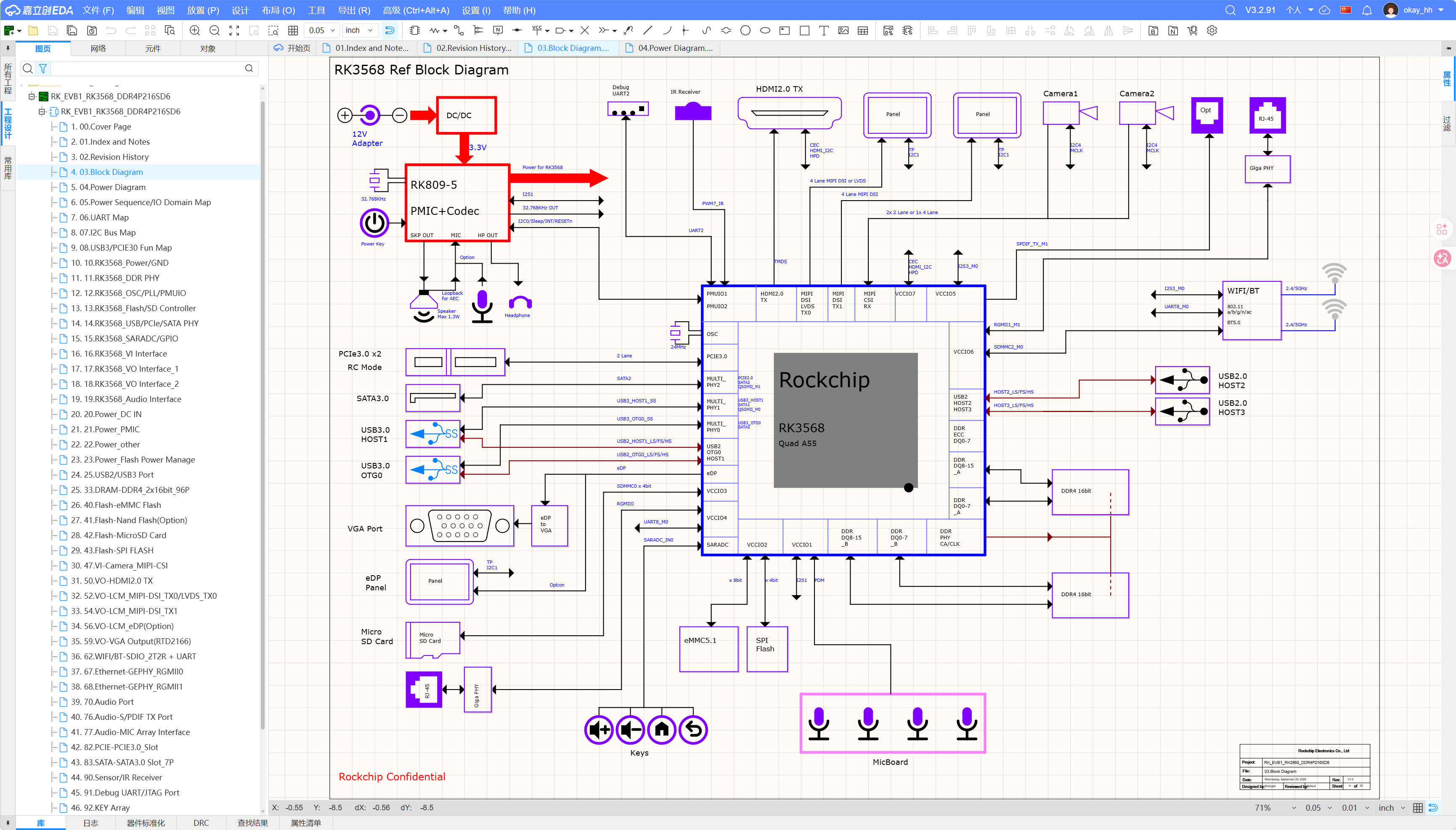1456x830 pixels.
Task: Select the bus drawing tool
Action: [478, 31]
